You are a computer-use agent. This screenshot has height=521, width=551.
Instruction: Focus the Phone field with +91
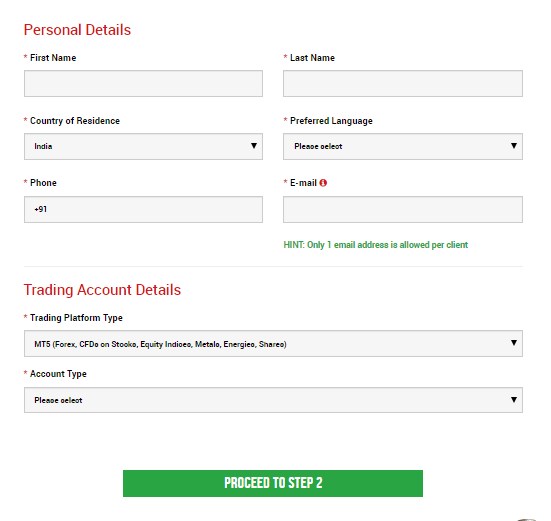tap(143, 209)
